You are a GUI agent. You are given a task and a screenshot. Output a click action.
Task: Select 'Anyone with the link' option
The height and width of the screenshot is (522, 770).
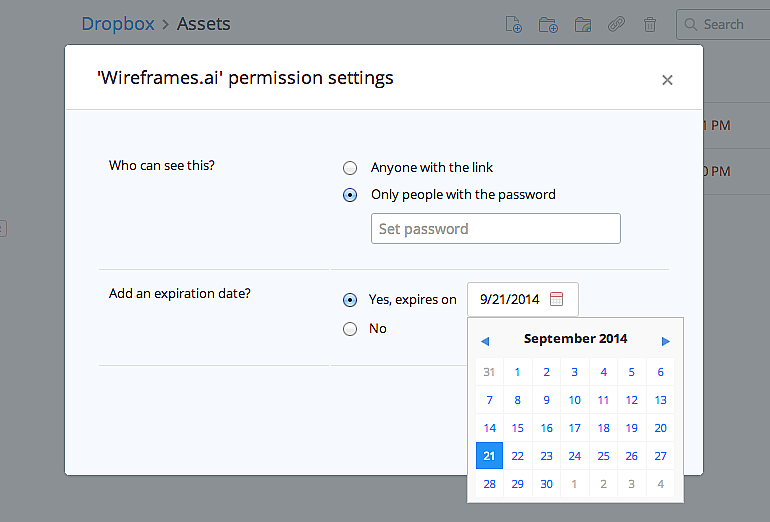tap(350, 168)
